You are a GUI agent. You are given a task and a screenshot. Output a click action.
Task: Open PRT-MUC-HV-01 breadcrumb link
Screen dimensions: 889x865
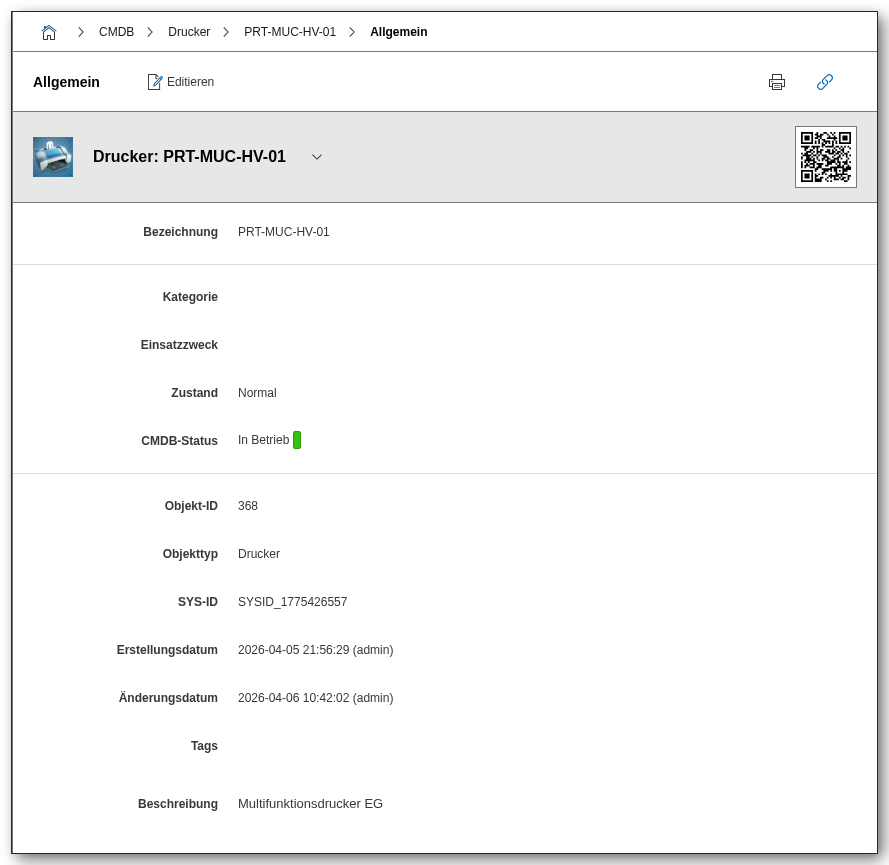[290, 32]
